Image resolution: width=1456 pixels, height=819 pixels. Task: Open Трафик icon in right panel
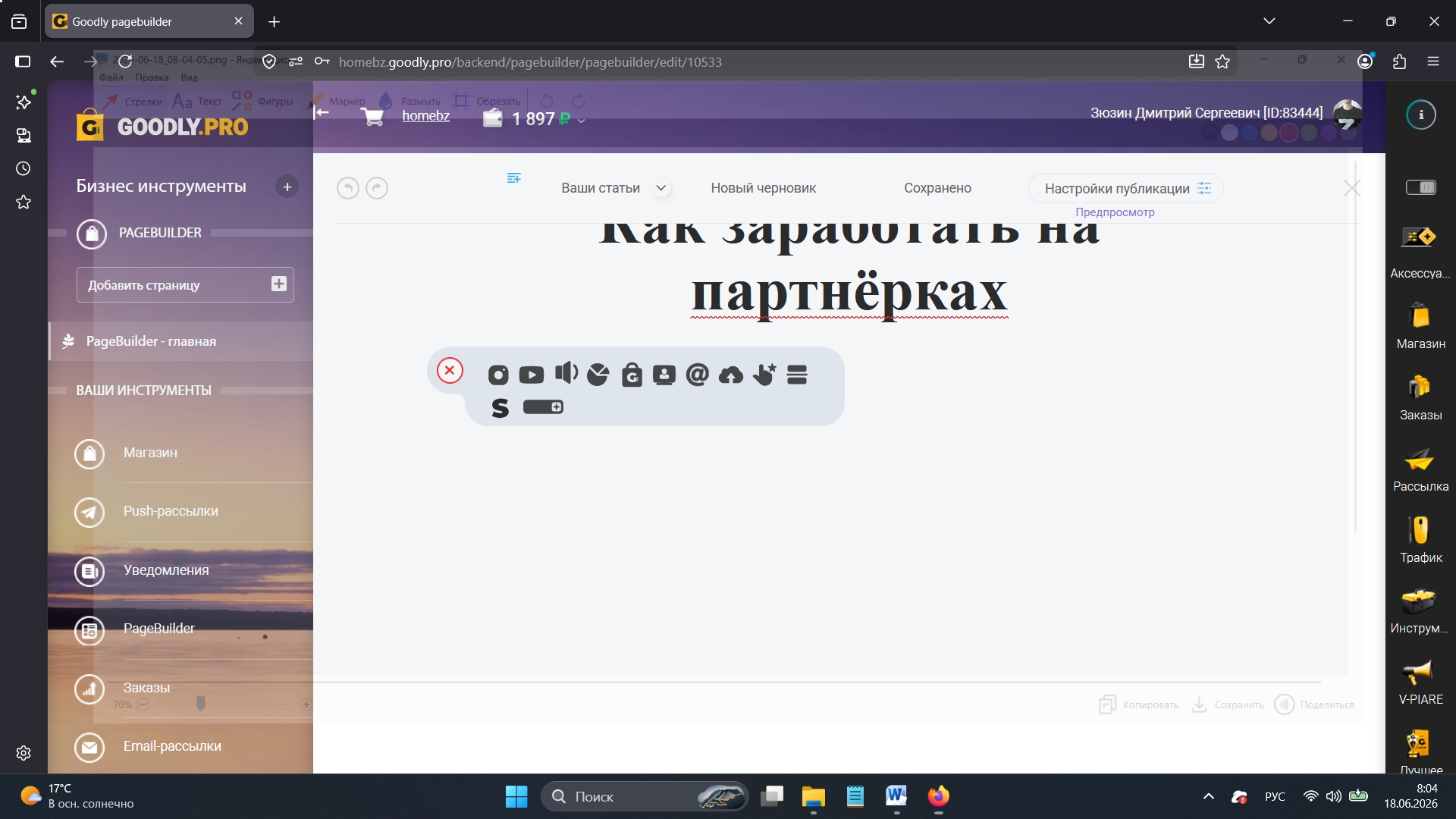1420,540
